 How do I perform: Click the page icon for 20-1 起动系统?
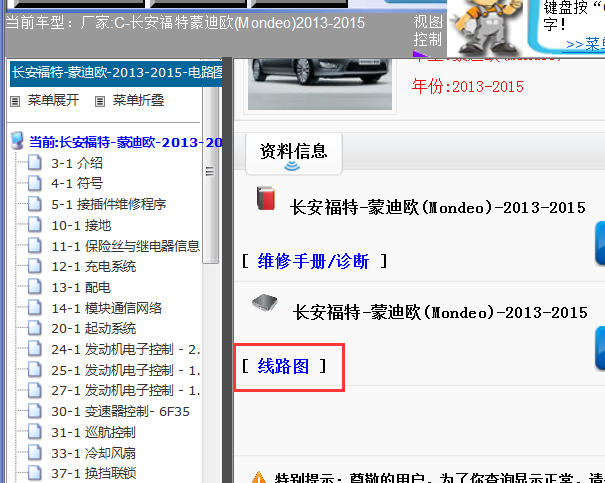[x=35, y=328]
